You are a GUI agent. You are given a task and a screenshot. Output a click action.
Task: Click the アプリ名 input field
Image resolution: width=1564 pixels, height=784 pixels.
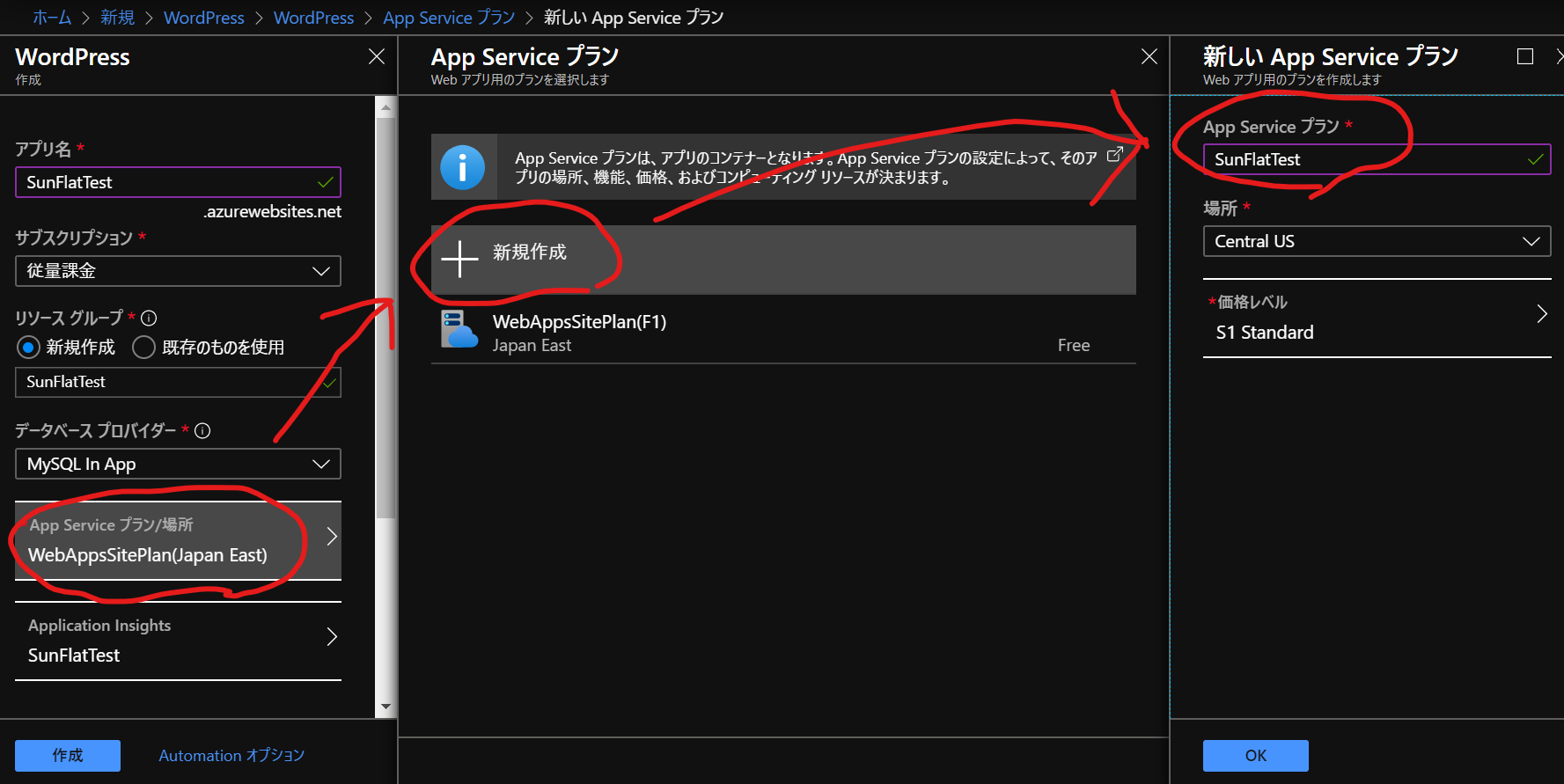tap(178, 182)
